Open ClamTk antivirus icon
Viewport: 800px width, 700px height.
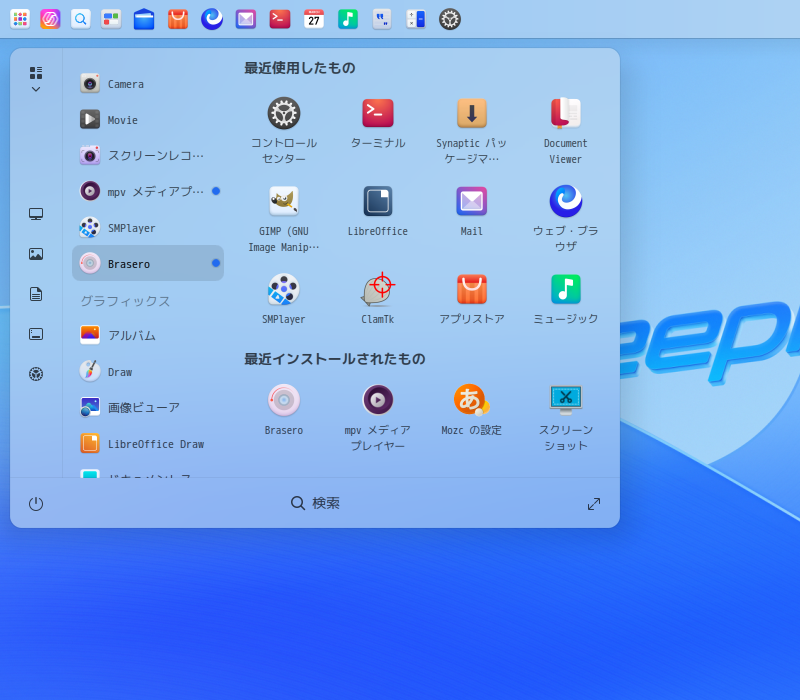coord(378,289)
